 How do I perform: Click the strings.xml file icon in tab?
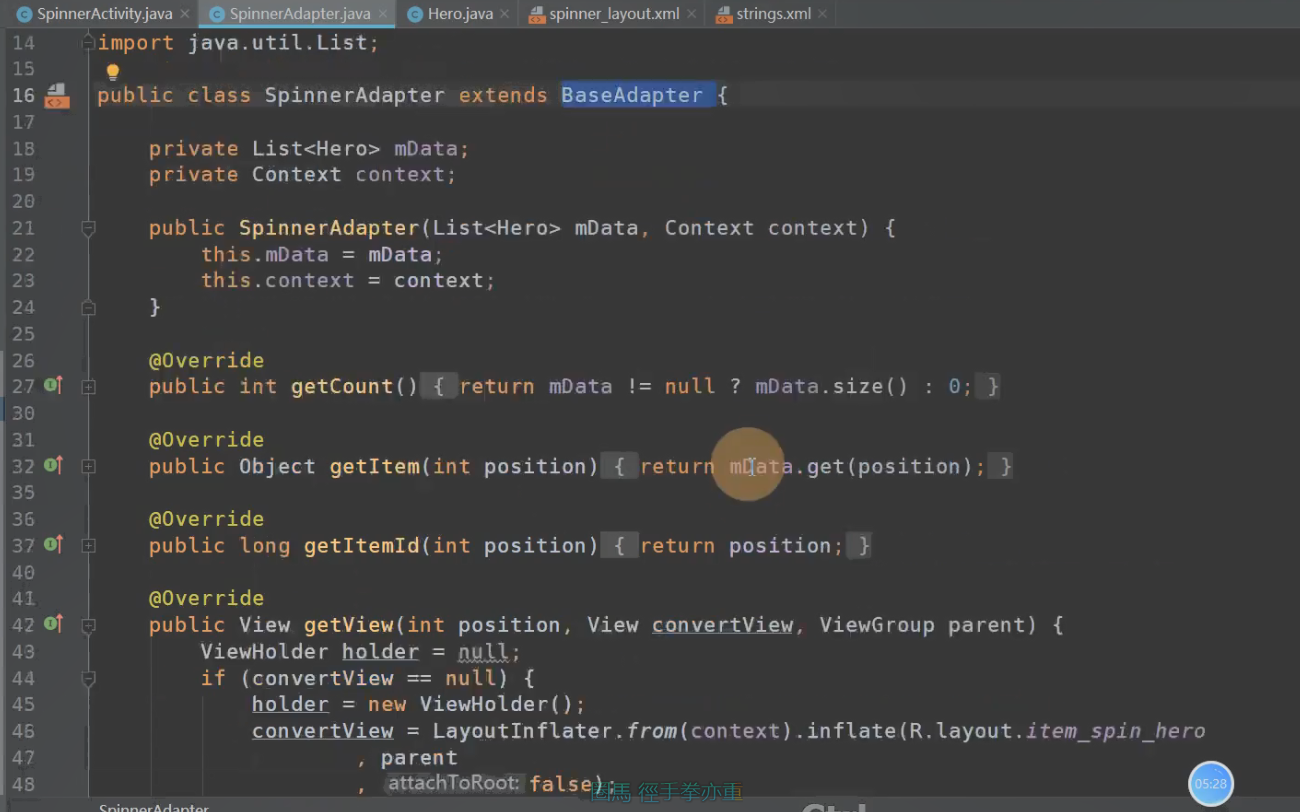tap(724, 15)
